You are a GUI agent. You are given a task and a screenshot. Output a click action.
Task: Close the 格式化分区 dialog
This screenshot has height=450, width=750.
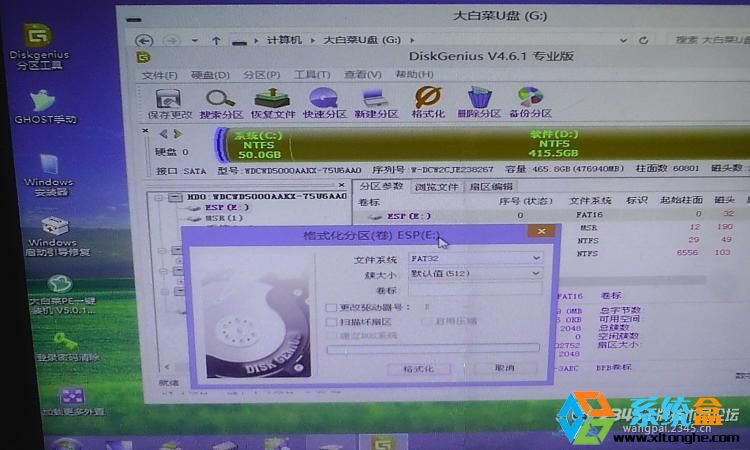point(541,231)
